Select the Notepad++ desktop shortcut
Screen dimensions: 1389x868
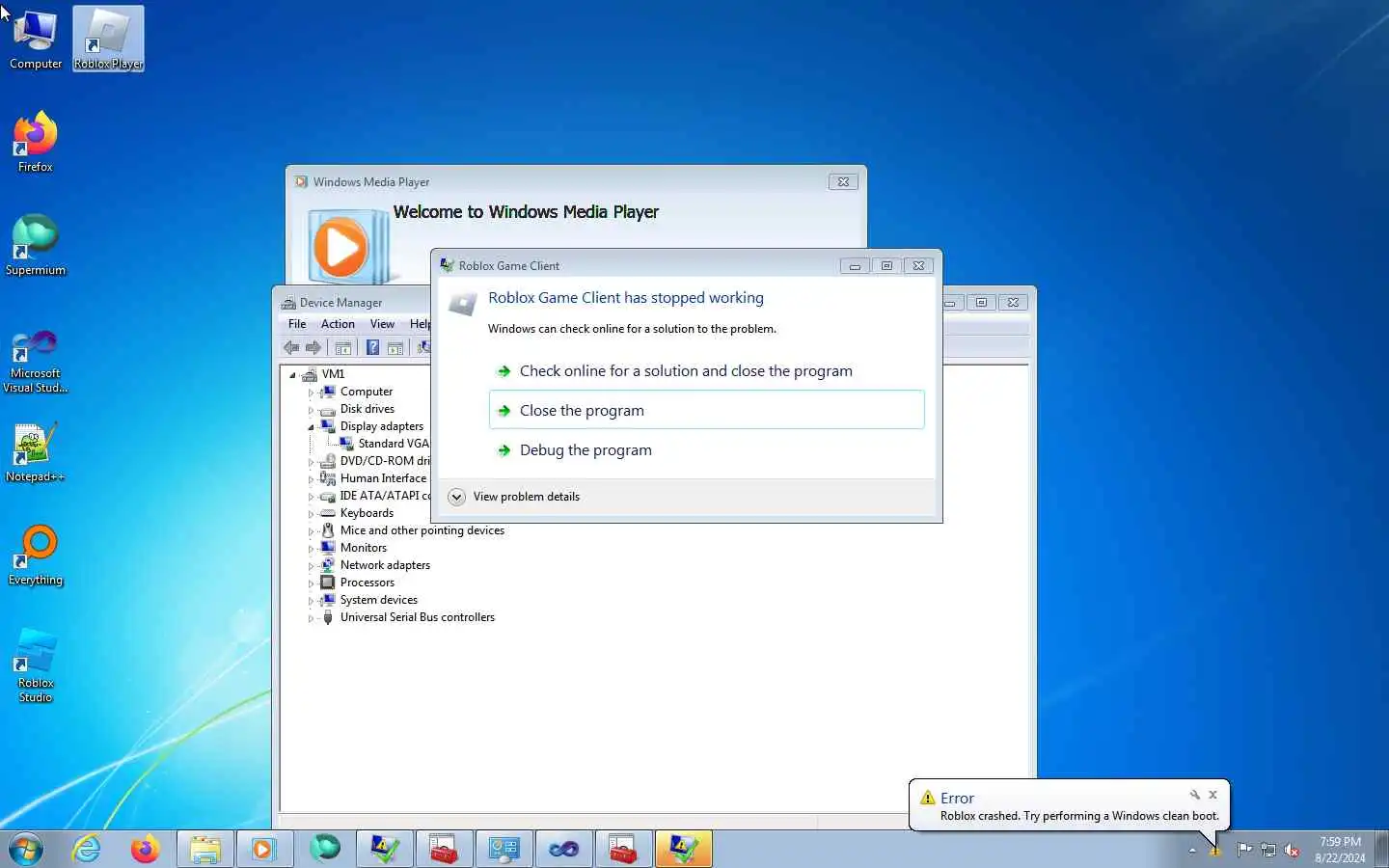(x=36, y=451)
